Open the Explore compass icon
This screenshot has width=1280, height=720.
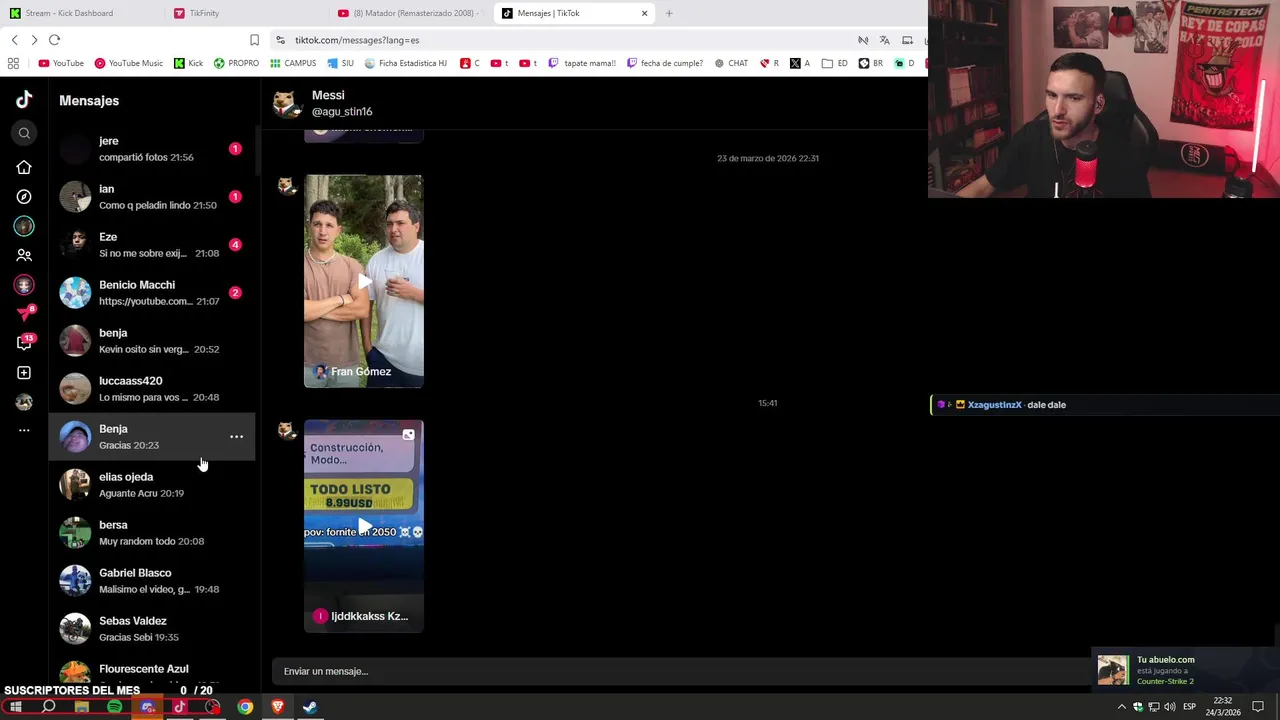[x=24, y=197]
